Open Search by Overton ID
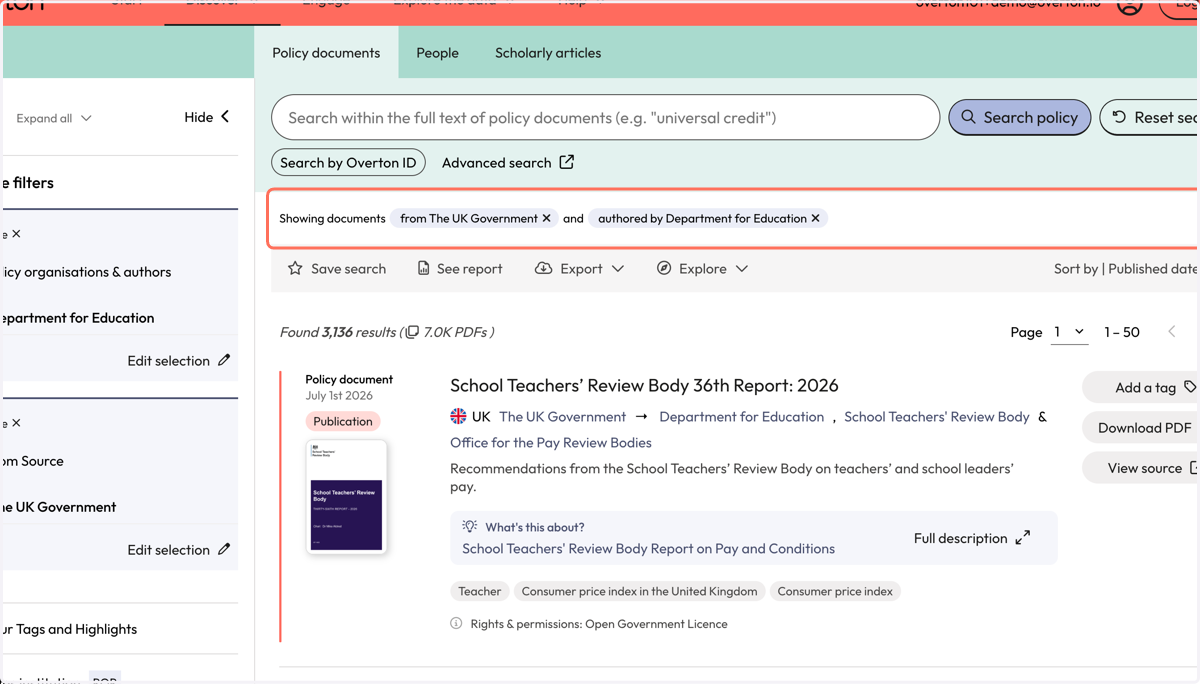The height and width of the screenshot is (684, 1200). 348,162
